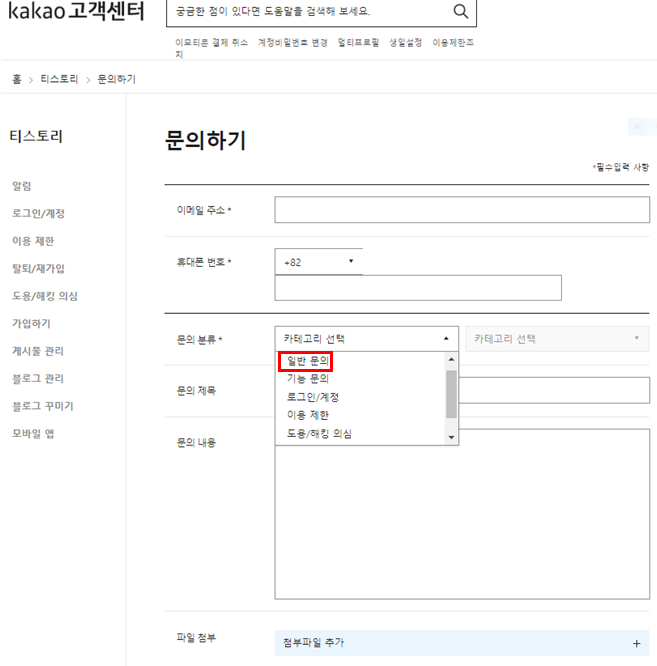Screen dimensions: 657x666
Task: Click the dropdown list scrollbar thumb
Action: click(451, 394)
